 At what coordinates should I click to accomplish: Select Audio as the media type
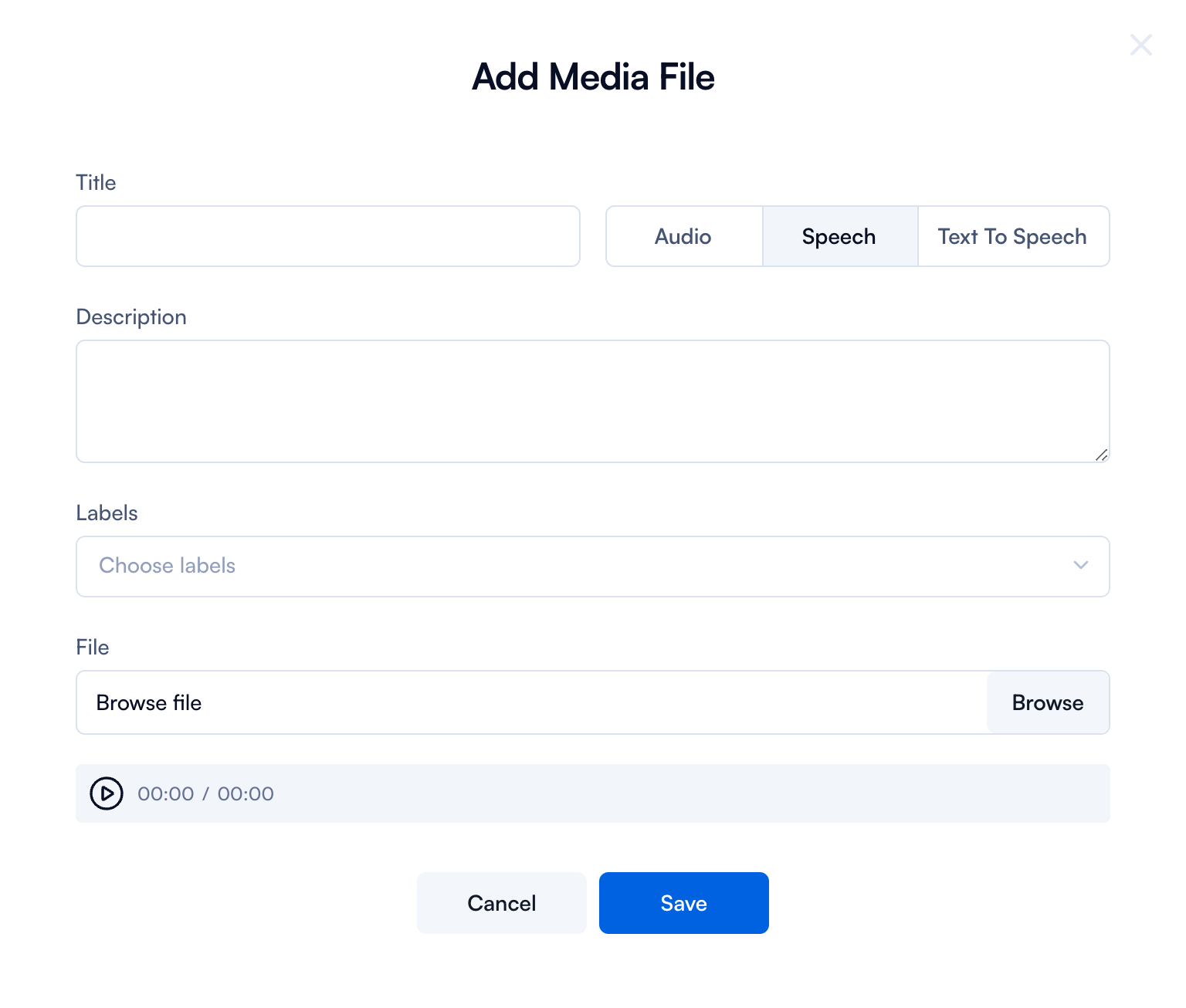pyautogui.click(x=683, y=236)
